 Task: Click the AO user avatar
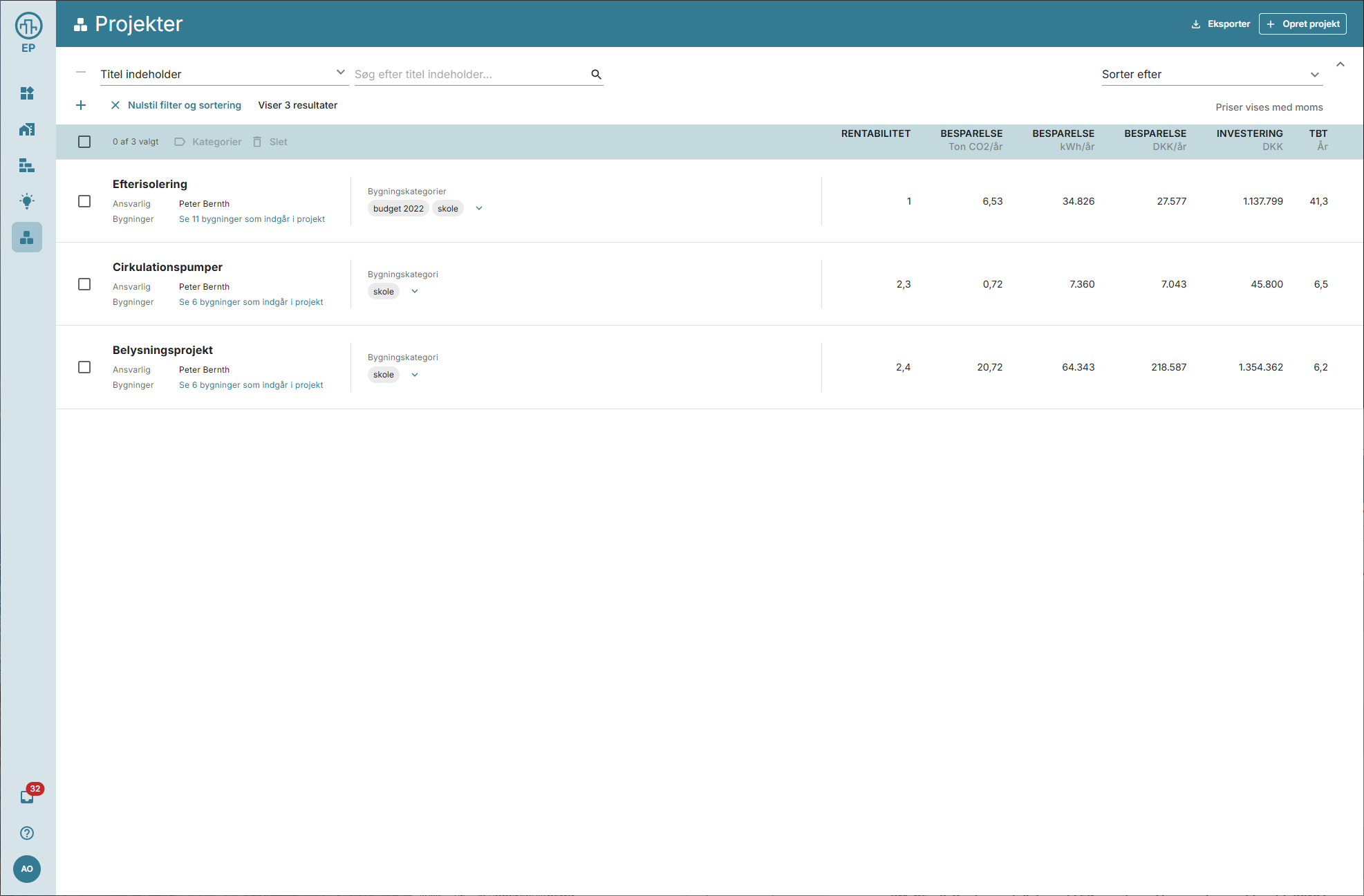coord(27,869)
